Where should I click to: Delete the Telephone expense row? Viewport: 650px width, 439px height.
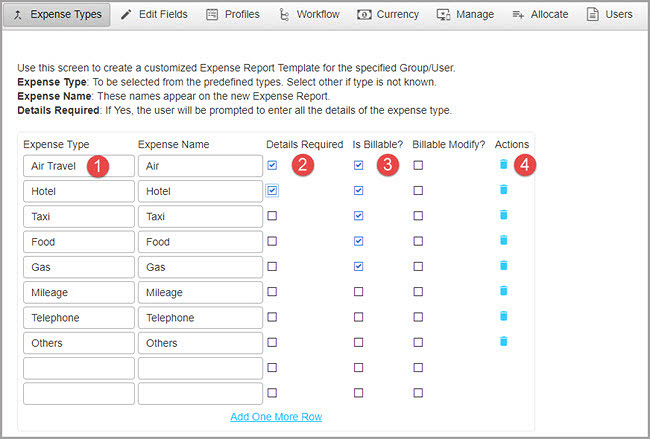coord(504,316)
